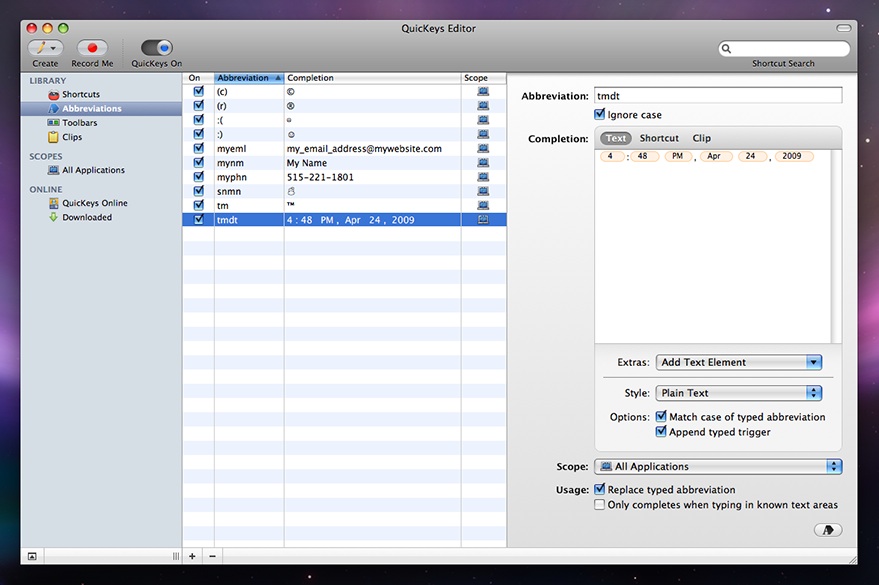
Task: Click the minutes token 48 in completion
Action: tap(643, 156)
